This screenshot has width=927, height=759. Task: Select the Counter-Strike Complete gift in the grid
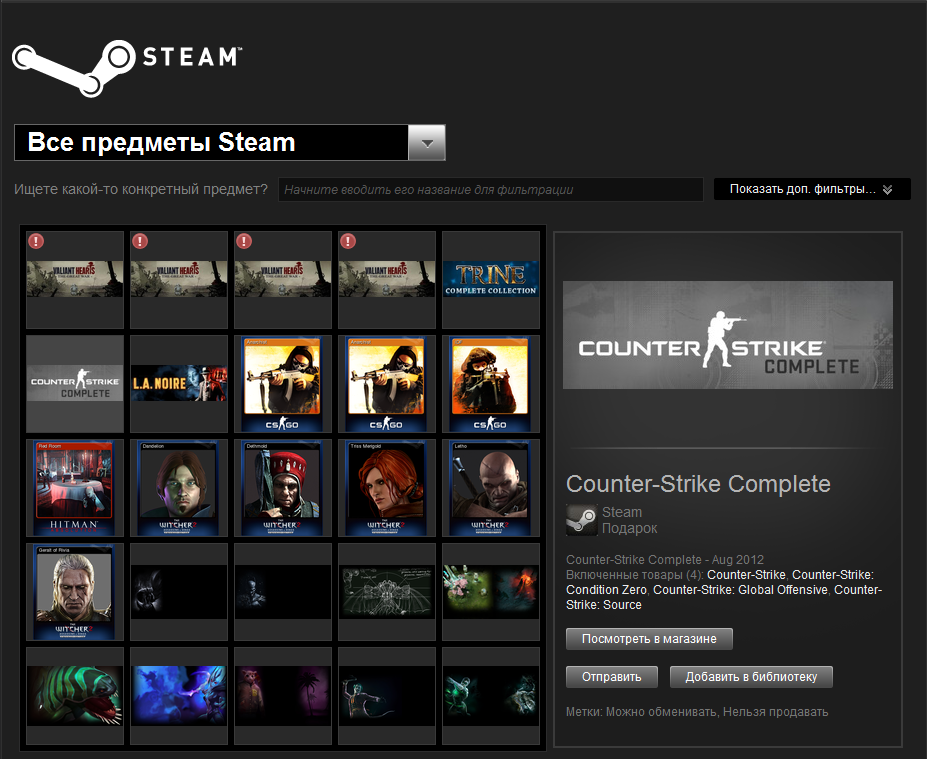click(75, 384)
